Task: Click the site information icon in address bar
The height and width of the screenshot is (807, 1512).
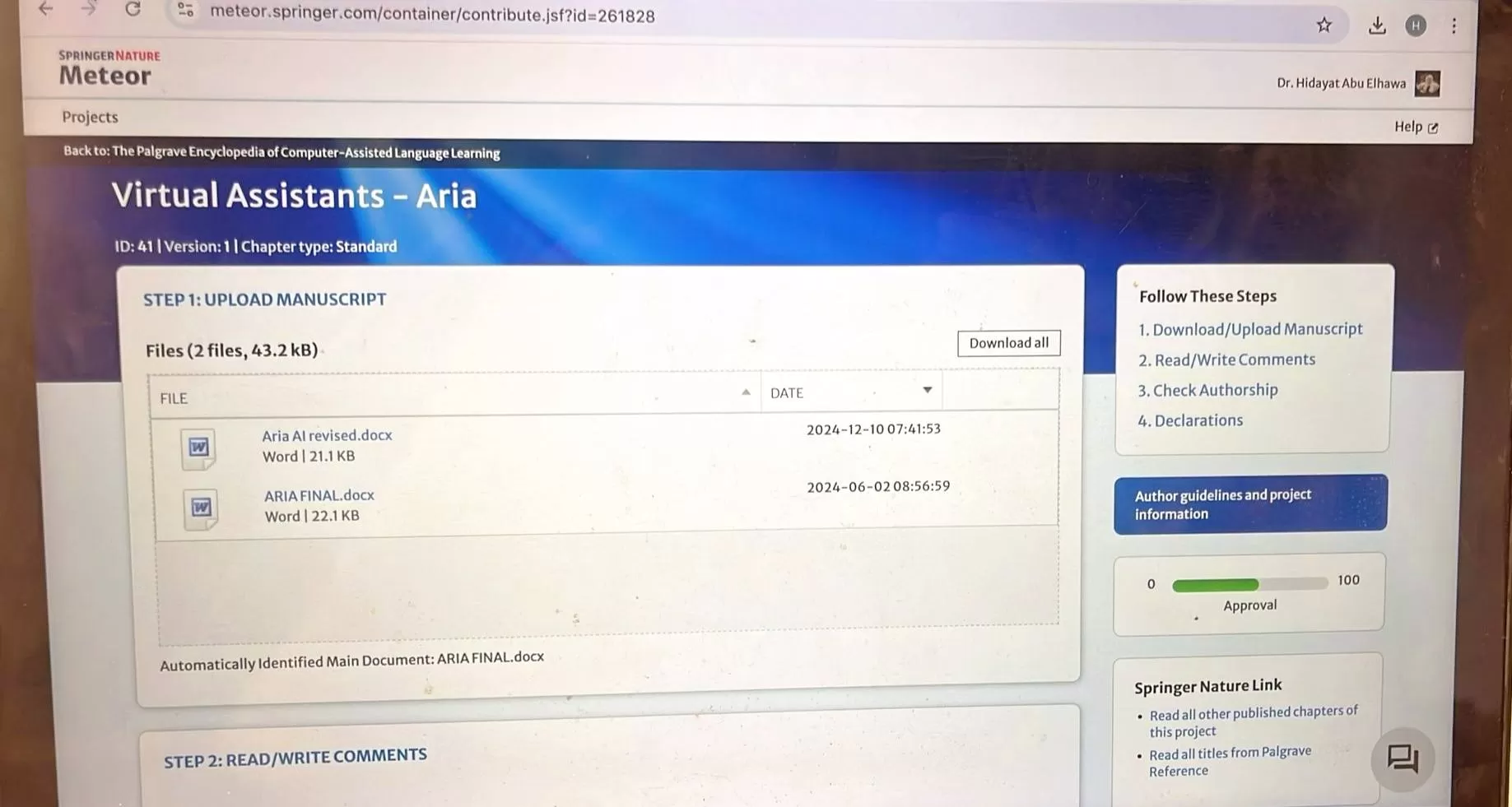Action: coord(186,11)
